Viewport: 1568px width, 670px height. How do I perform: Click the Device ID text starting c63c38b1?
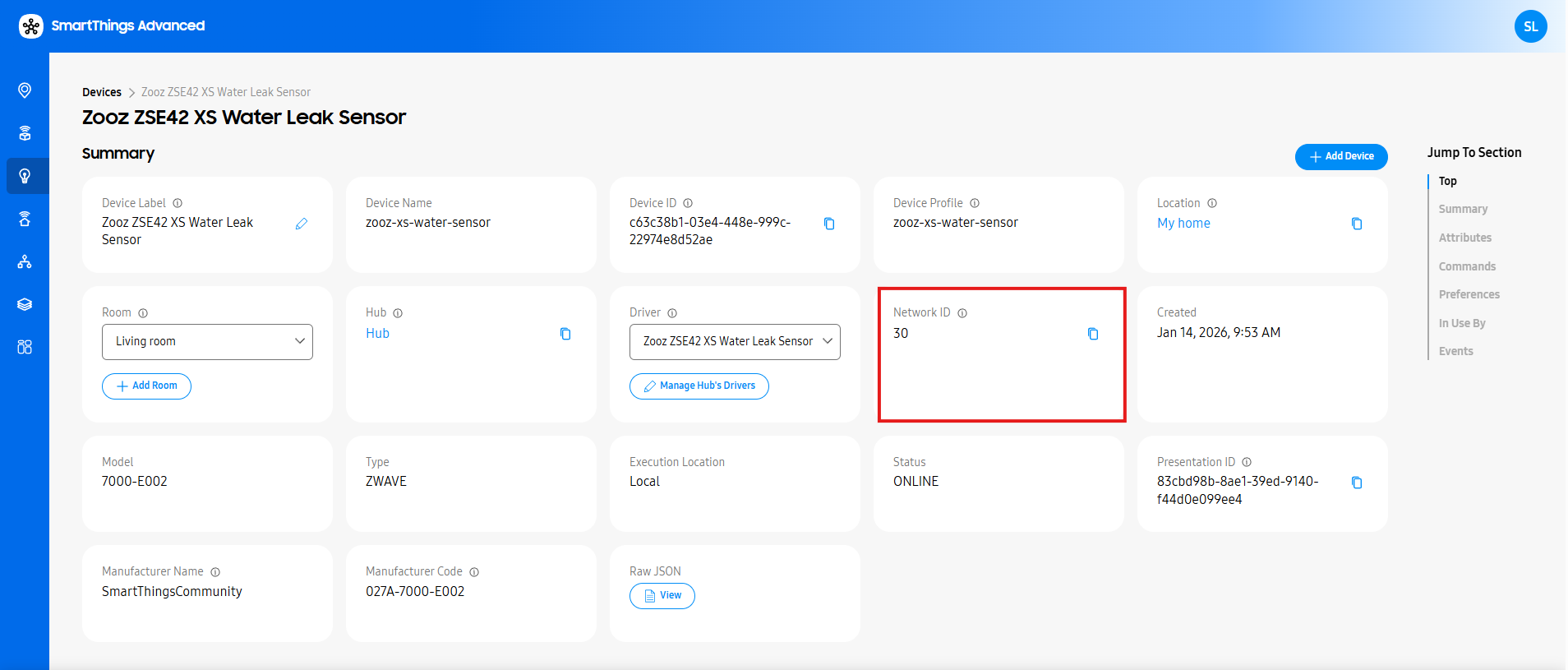(710, 231)
